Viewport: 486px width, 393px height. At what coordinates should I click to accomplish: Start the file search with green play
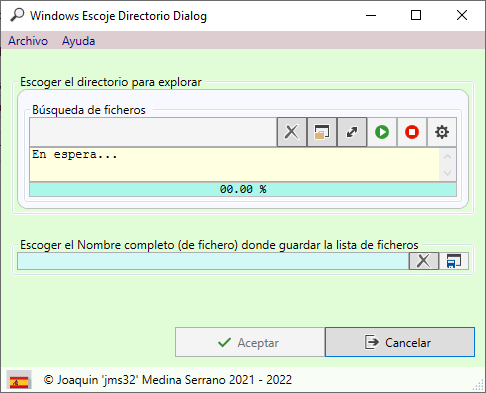click(x=382, y=132)
